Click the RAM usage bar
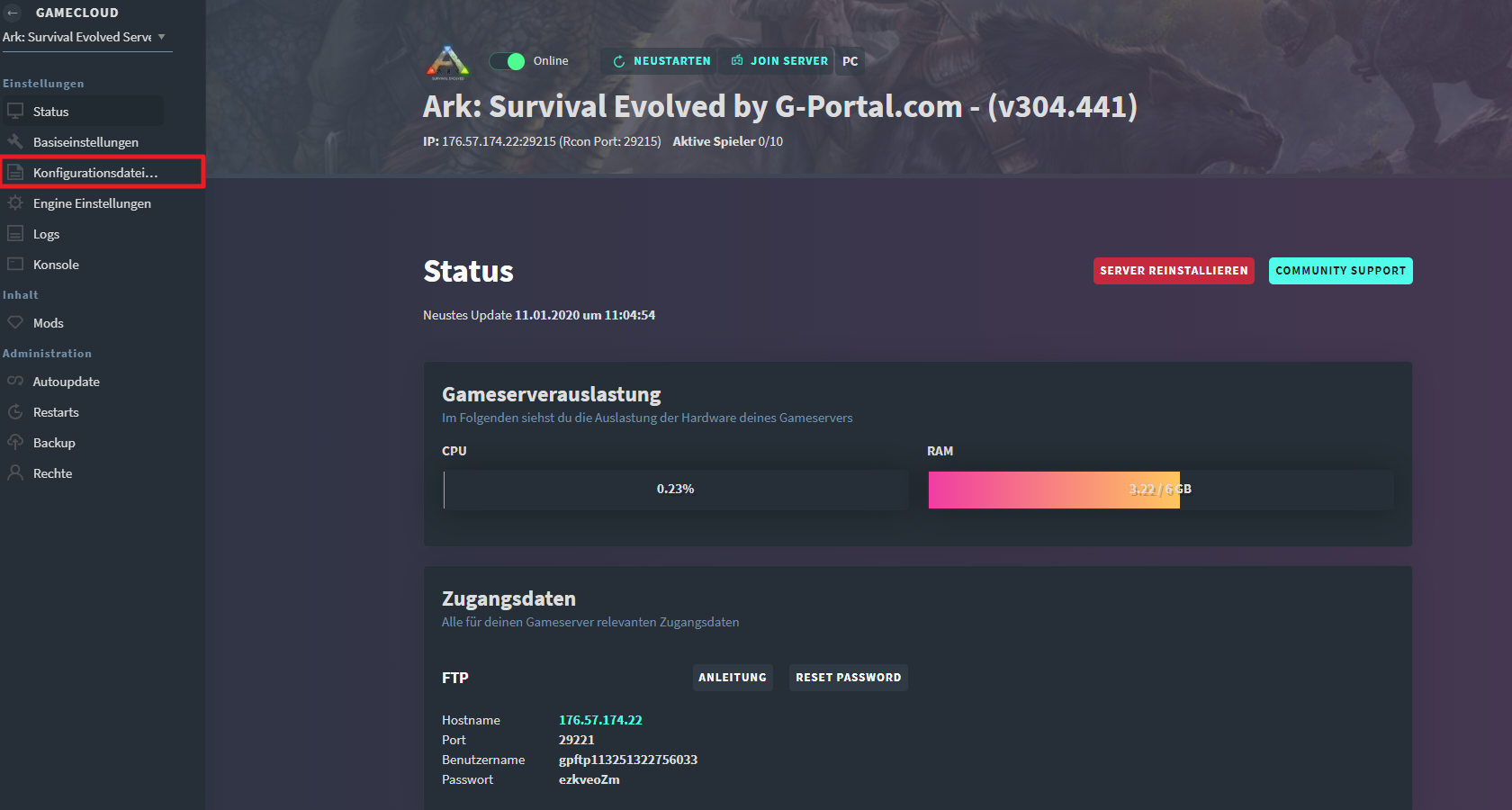Viewport: 1512px width, 810px height. pos(1160,490)
